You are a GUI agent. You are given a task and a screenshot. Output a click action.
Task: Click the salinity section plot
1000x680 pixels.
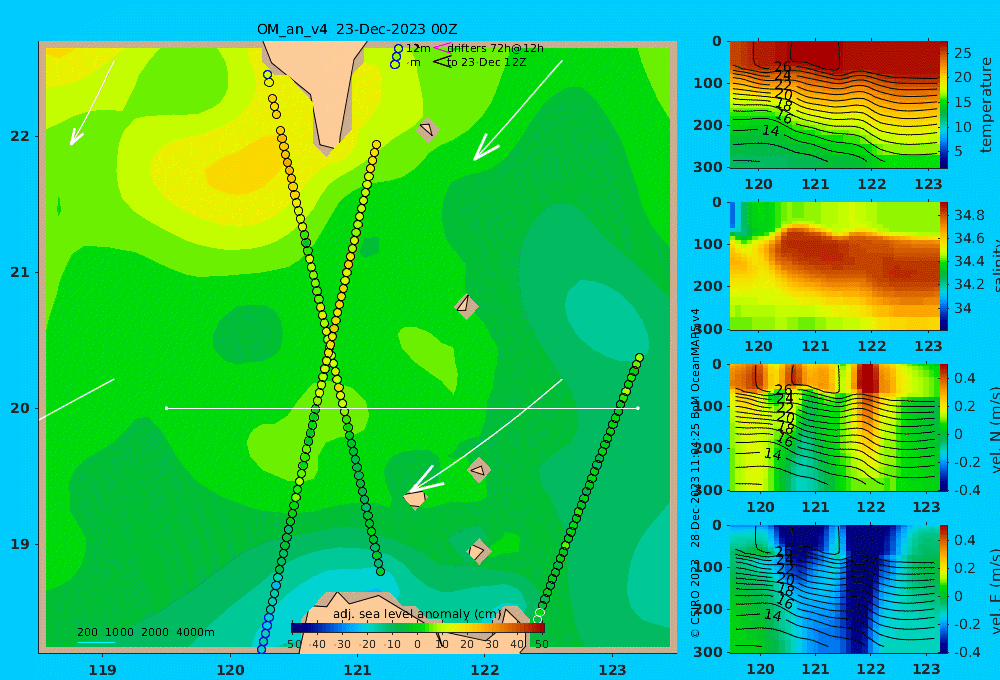(x=835, y=265)
